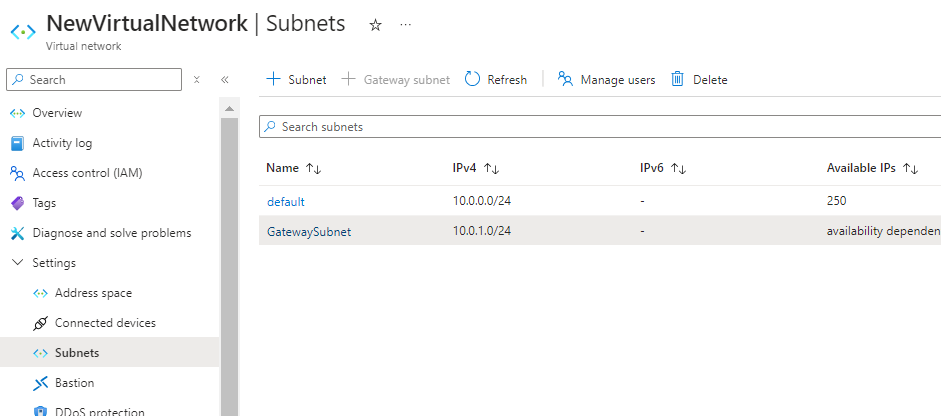Click the magnifier icon in Search subnets box

271,127
